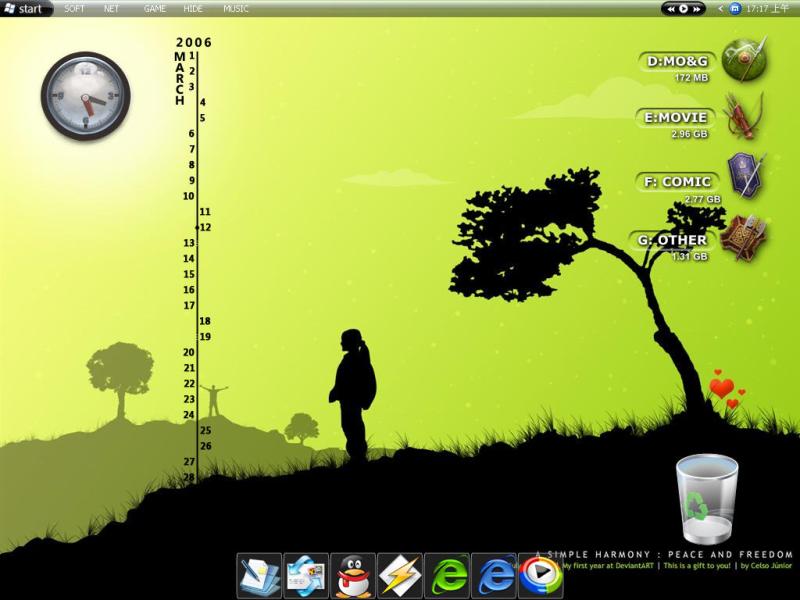Select day 25 on the calendar

click(206, 431)
